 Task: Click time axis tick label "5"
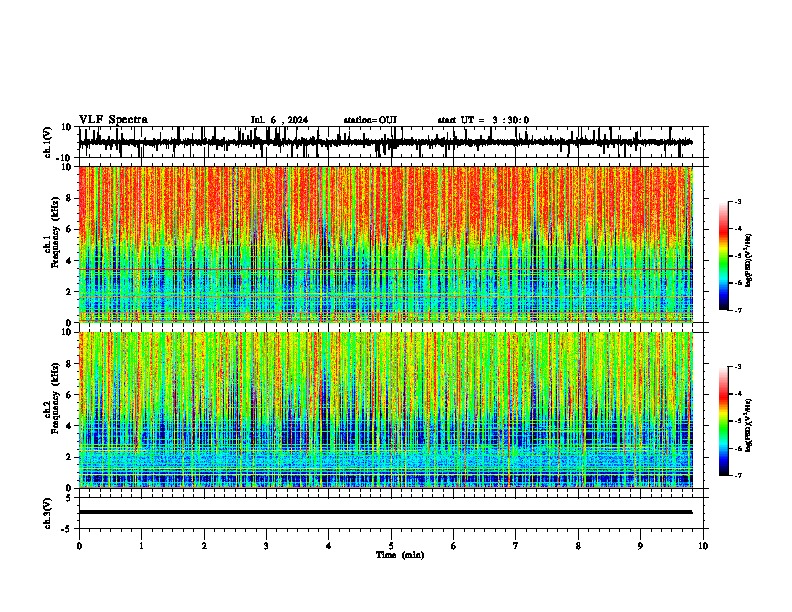(391, 546)
